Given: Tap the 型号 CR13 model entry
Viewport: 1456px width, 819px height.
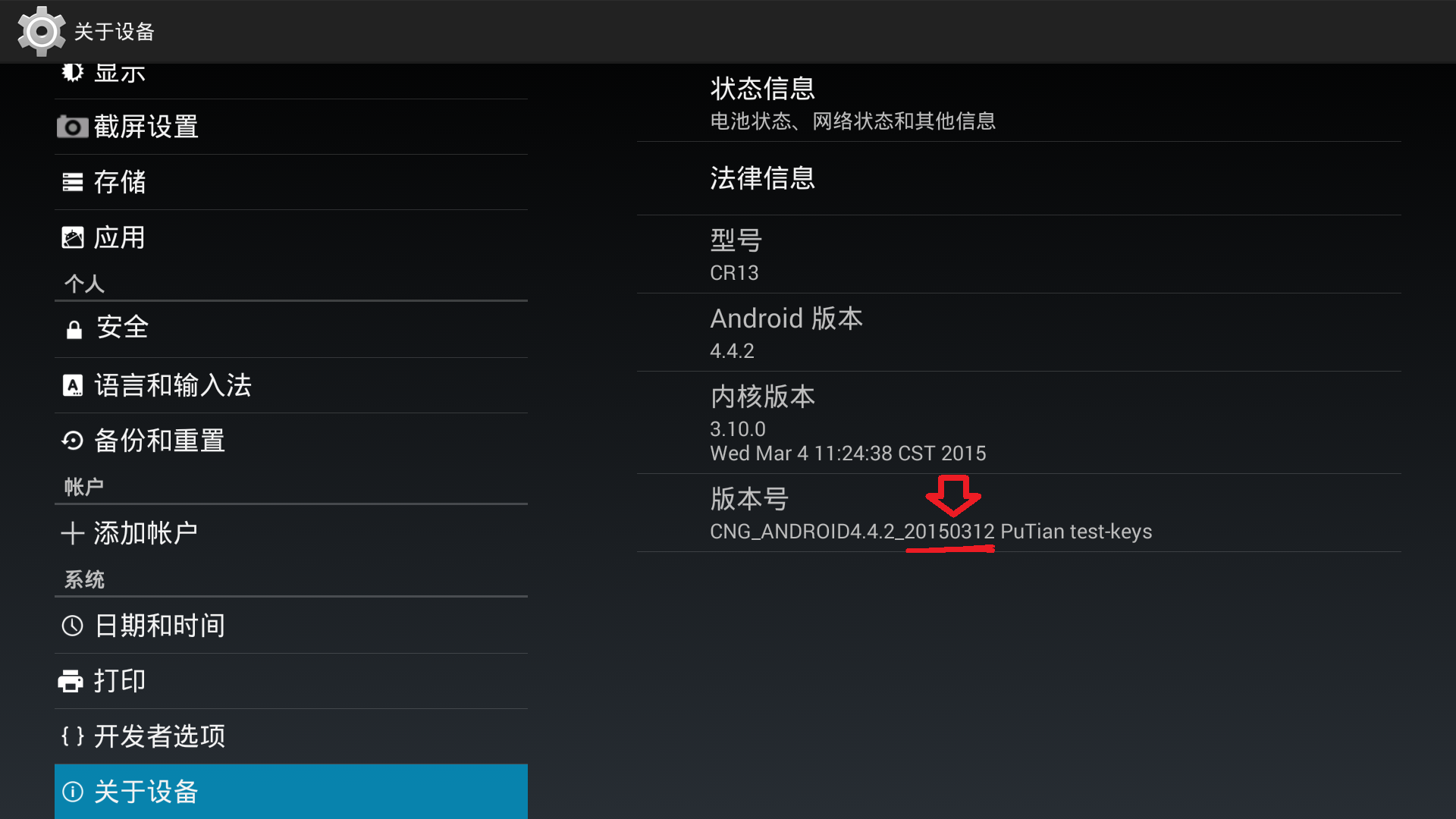Looking at the screenshot, I should (x=1019, y=255).
